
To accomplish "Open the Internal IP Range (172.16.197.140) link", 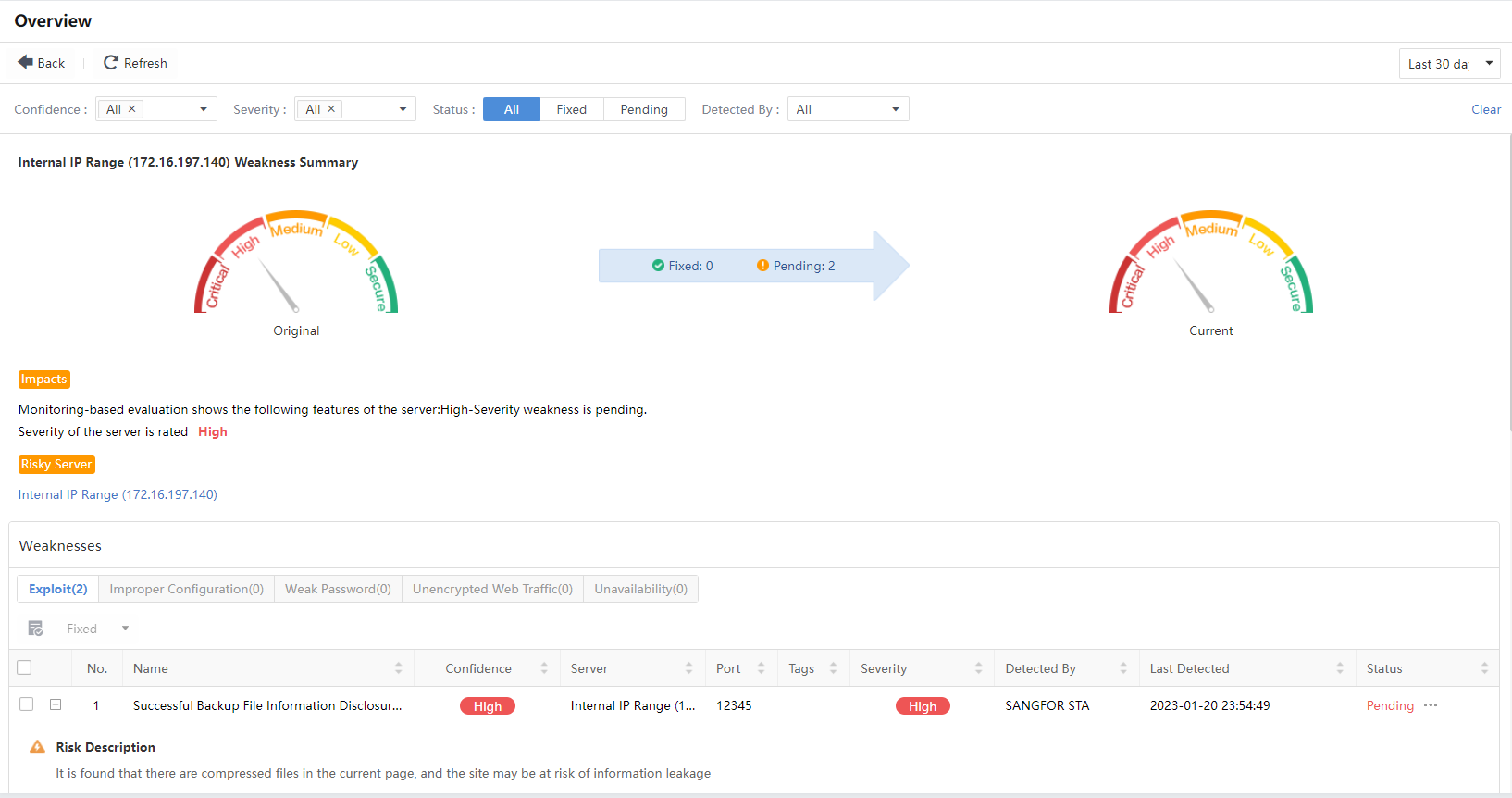I will (118, 494).
